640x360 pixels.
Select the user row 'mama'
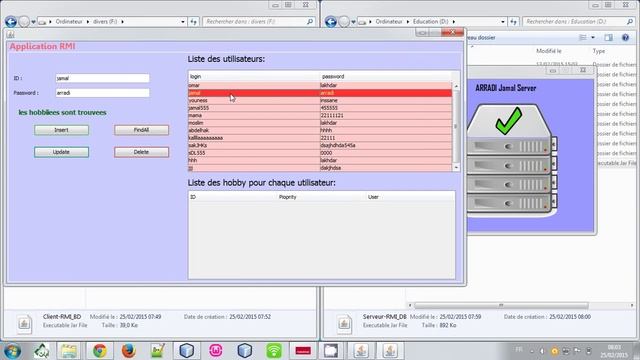pos(320,116)
